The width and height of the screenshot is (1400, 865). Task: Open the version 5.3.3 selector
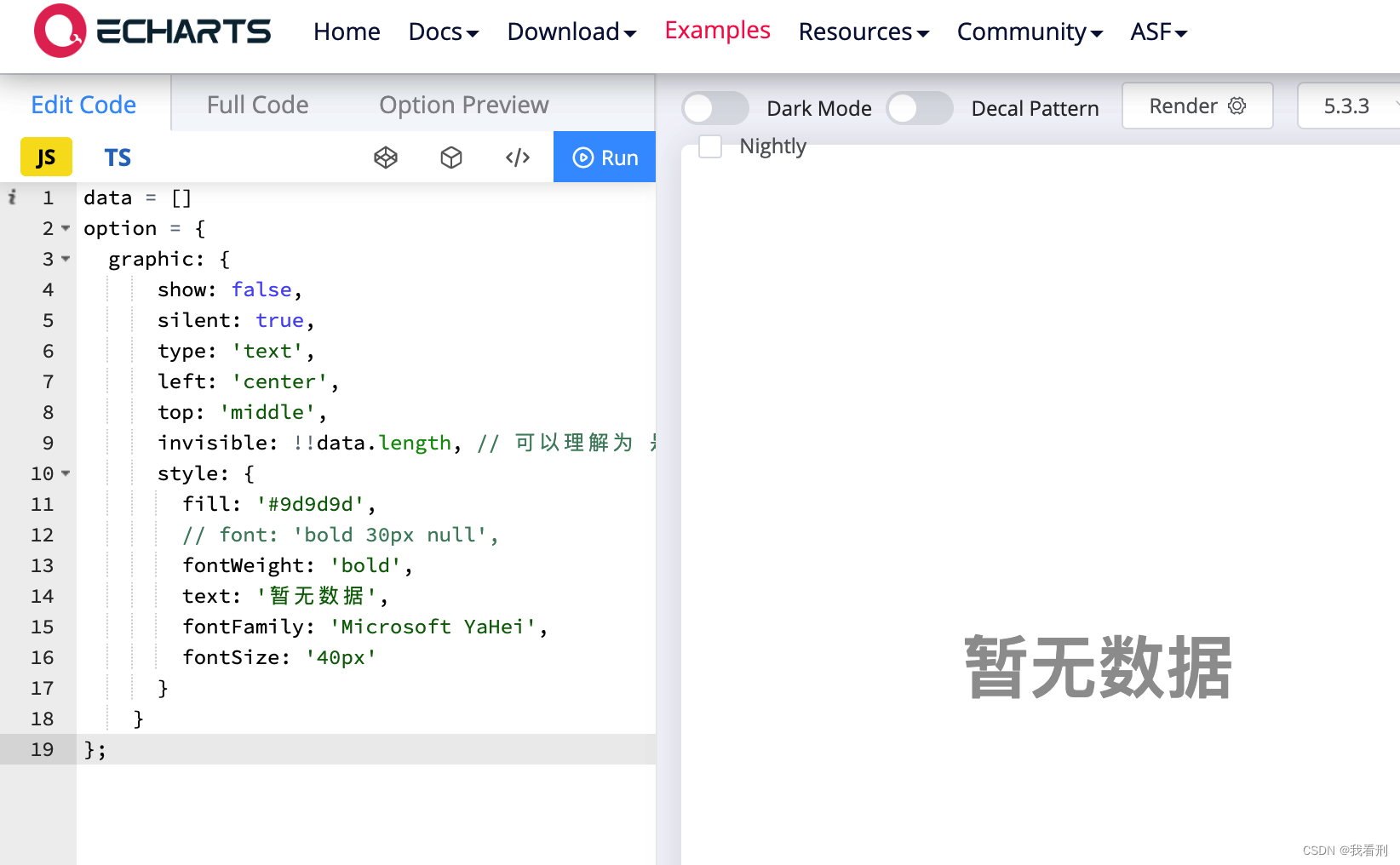[x=1346, y=106]
